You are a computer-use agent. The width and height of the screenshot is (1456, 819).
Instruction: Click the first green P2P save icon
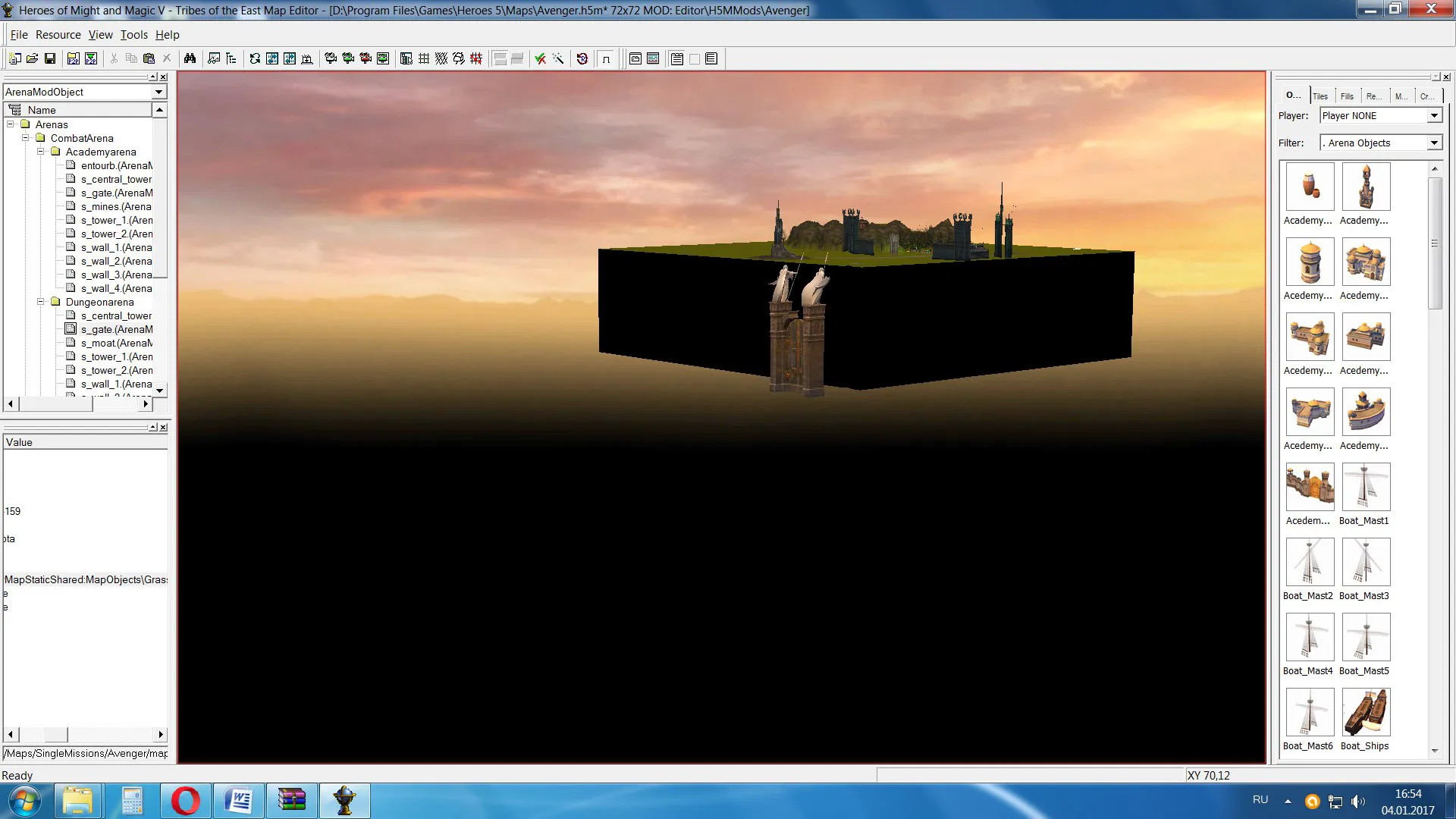74,58
